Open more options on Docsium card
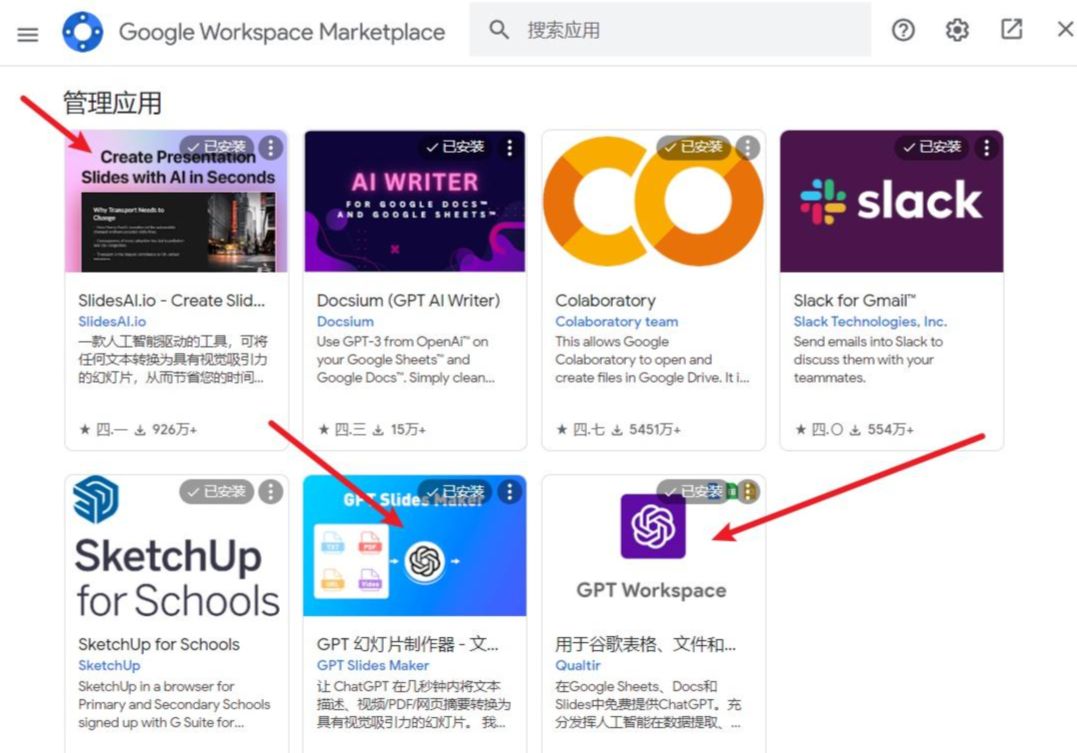 pos(509,147)
